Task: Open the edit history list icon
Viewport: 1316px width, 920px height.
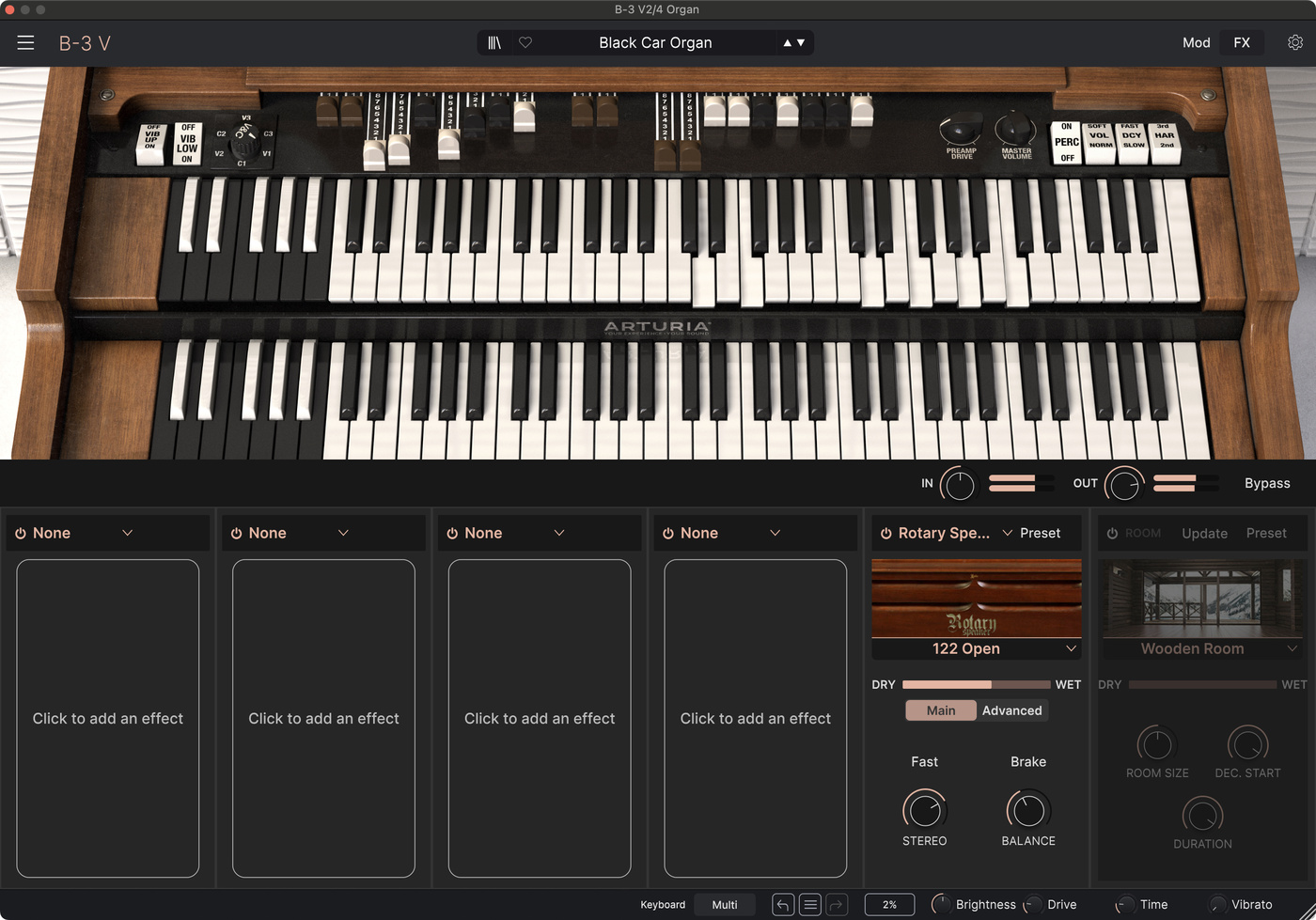Action: coord(810,905)
